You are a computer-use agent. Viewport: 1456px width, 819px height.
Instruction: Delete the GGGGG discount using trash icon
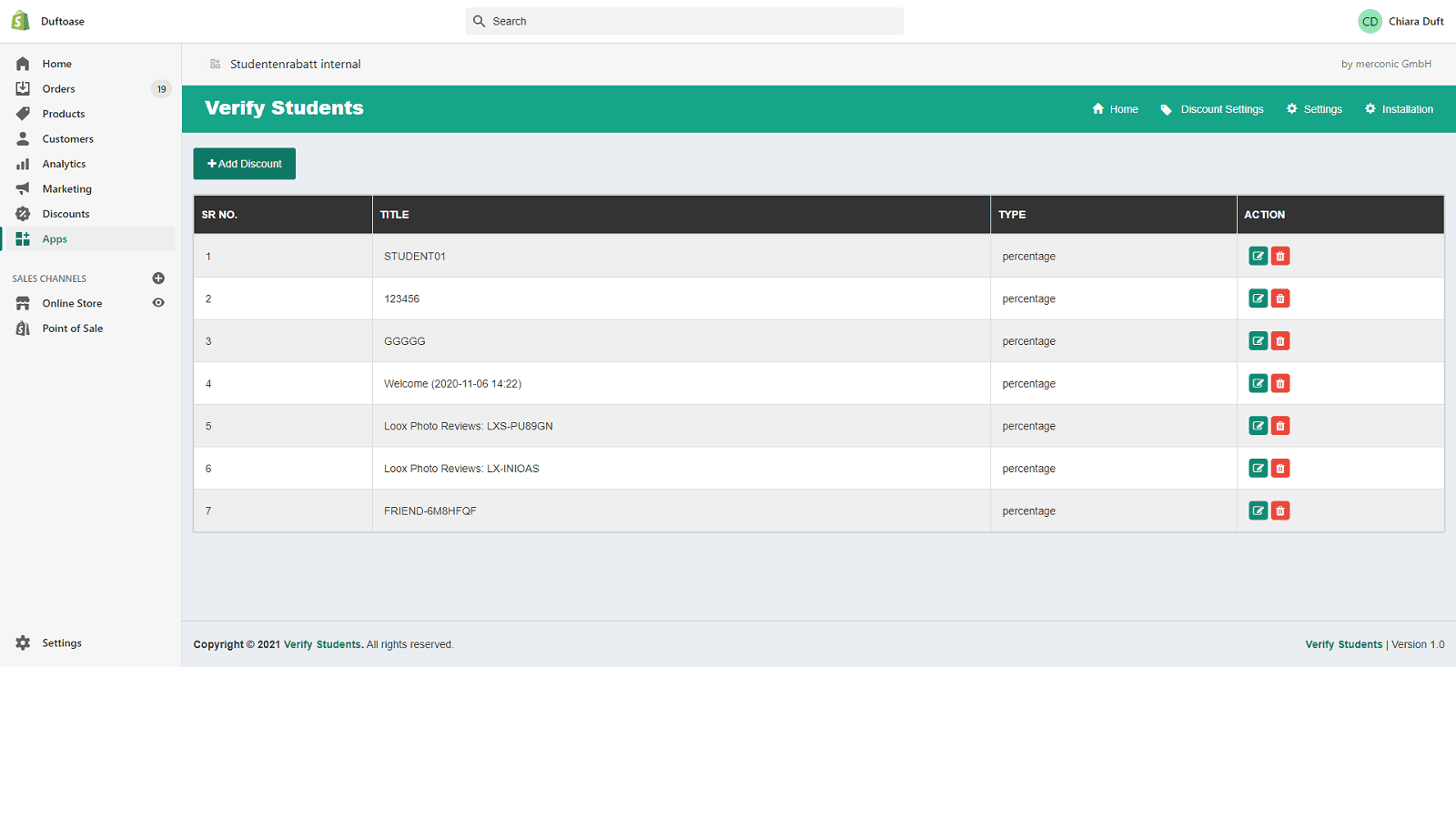pyautogui.click(x=1280, y=340)
